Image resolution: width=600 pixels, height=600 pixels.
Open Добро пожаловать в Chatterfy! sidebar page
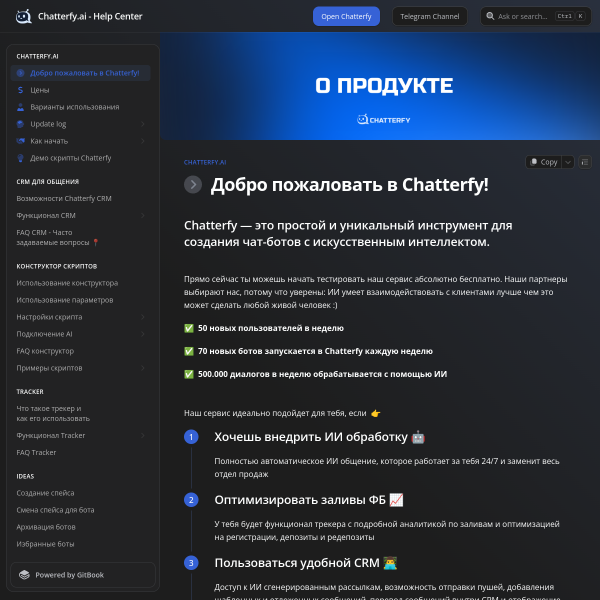(x=80, y=73)
